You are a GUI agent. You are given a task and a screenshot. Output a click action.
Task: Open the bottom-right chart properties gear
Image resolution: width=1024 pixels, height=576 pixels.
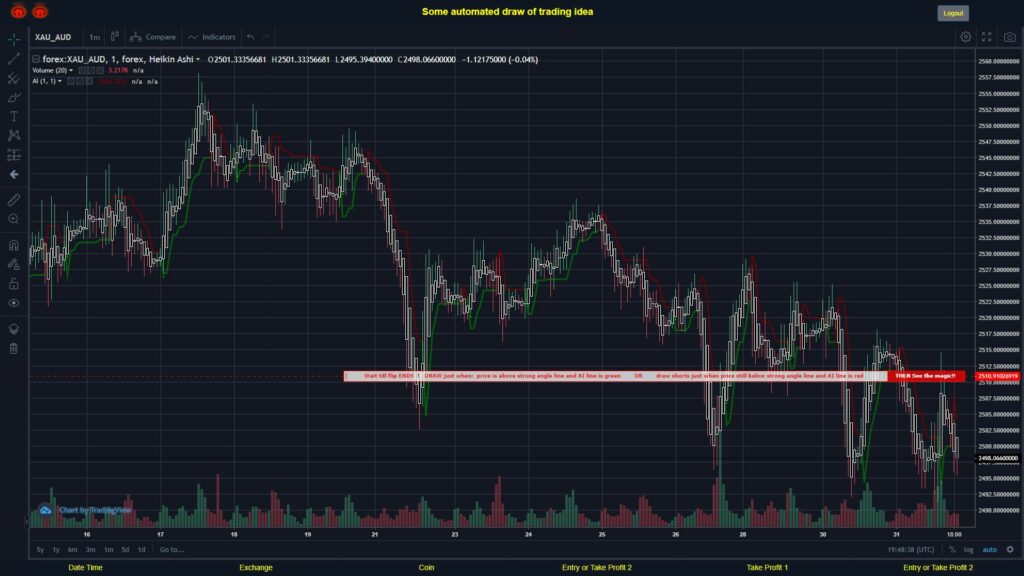(x=1010, y=550)
